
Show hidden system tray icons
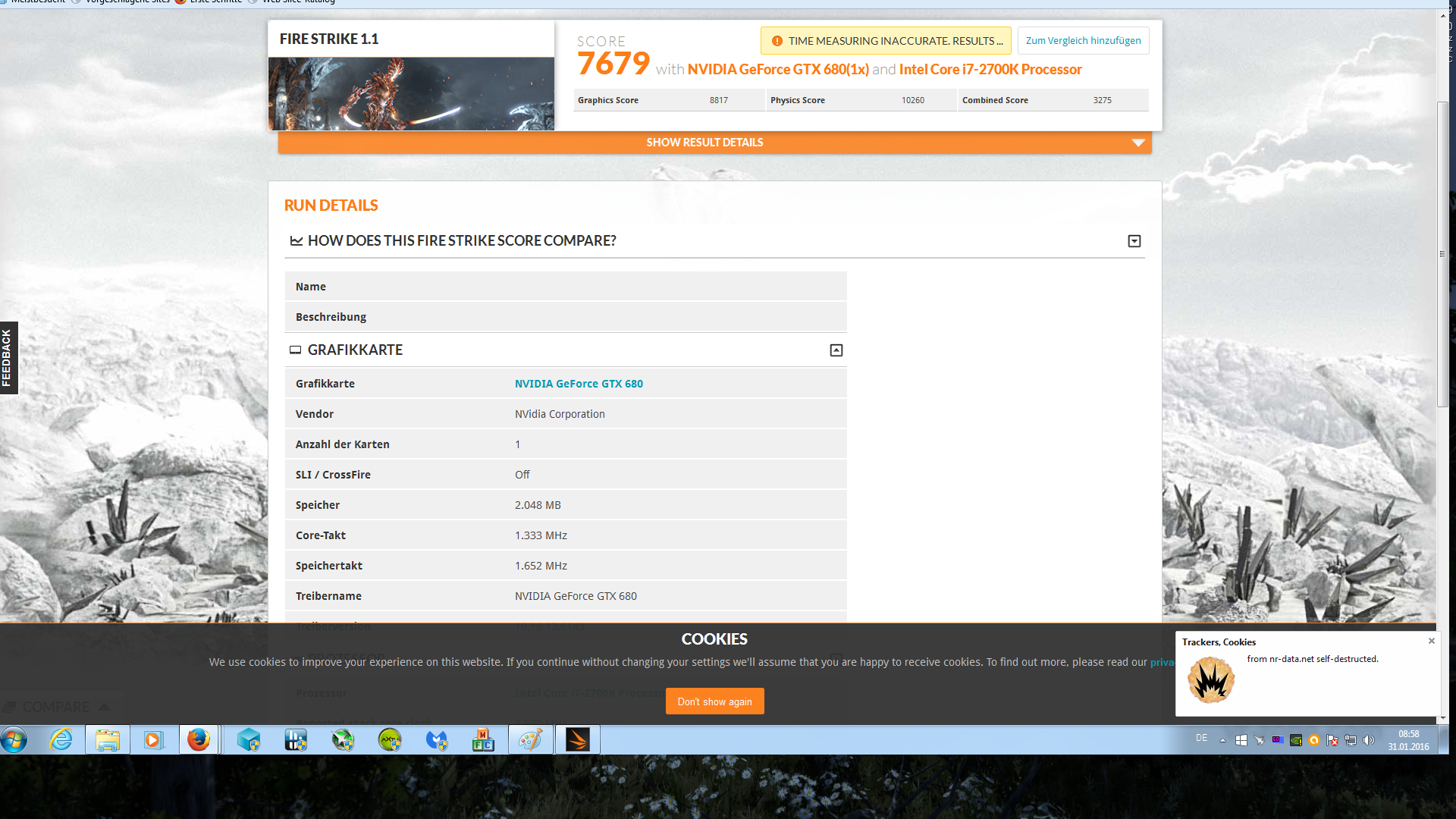(x=1222, y=740)
